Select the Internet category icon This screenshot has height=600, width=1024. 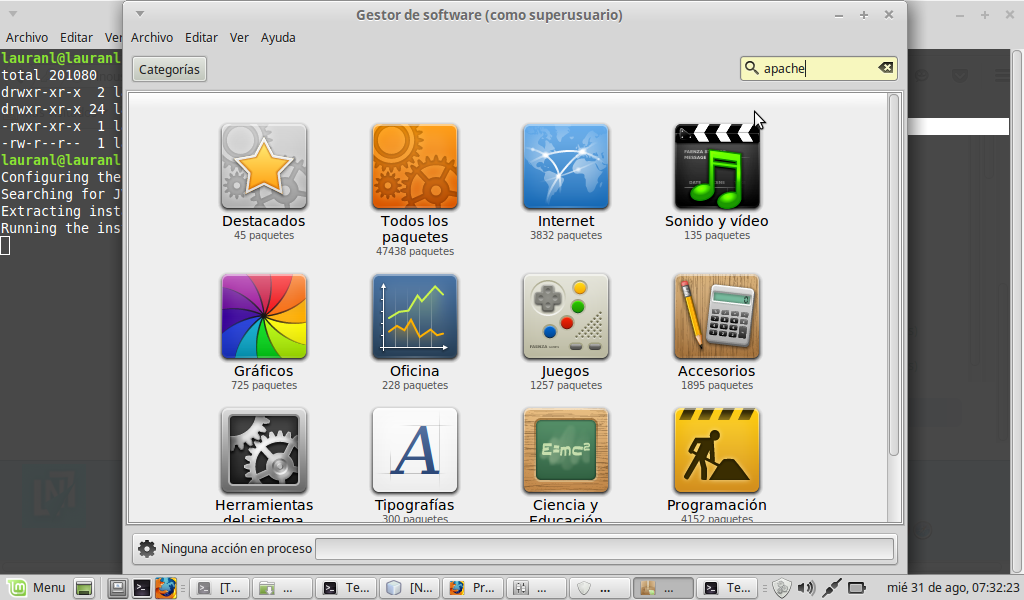coord(566,166)
